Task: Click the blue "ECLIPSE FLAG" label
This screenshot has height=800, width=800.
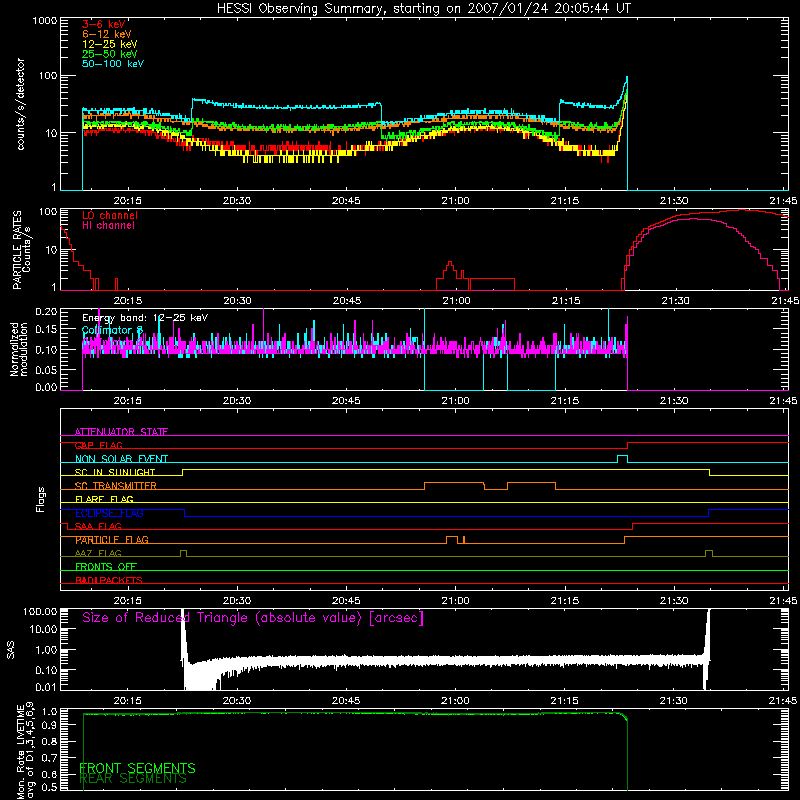Action: [x=109, y=513]
